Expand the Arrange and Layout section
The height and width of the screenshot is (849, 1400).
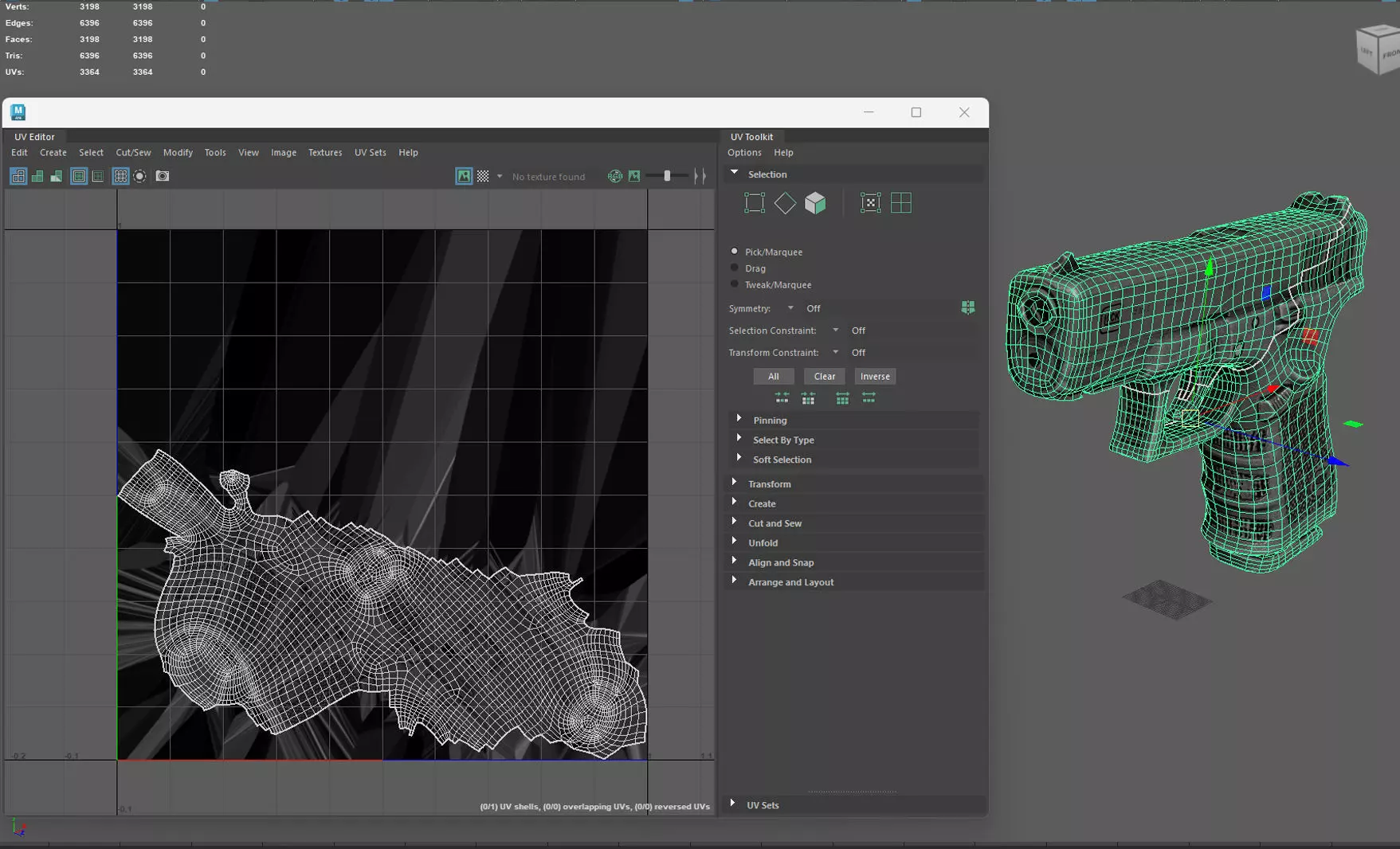(x=790, y=582)
